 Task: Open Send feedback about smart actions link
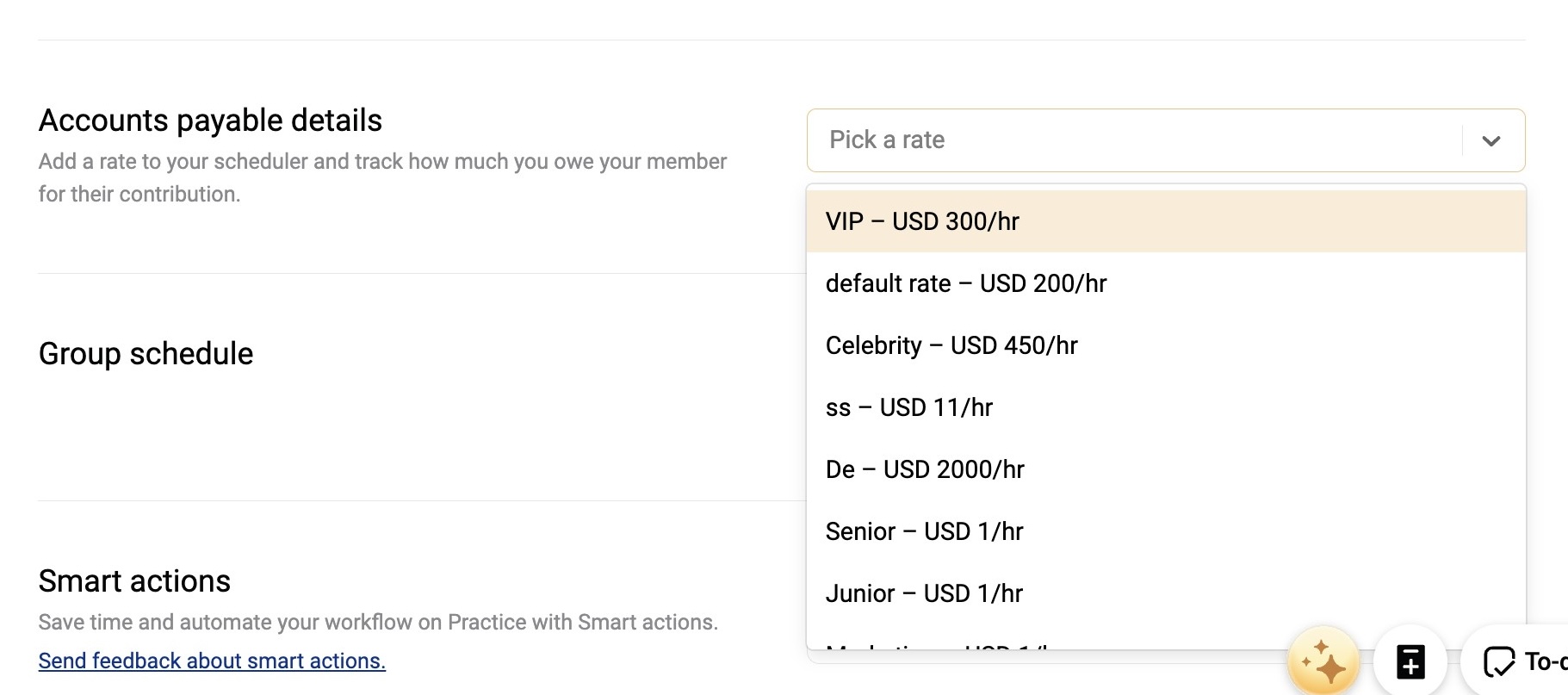pos(212,661)
